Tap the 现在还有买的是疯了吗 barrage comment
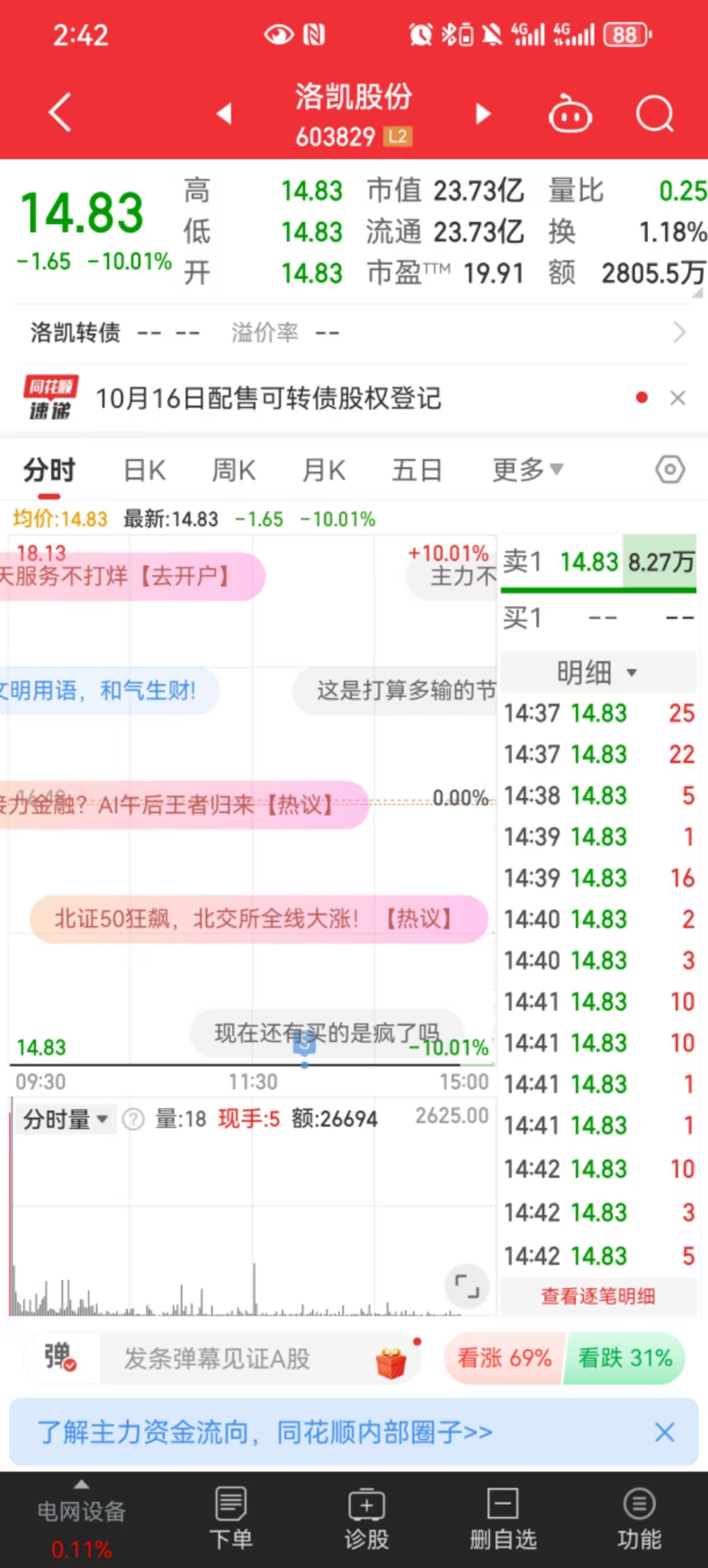The width and height of the screenshot is (708, 1568). coord(327,1033)
